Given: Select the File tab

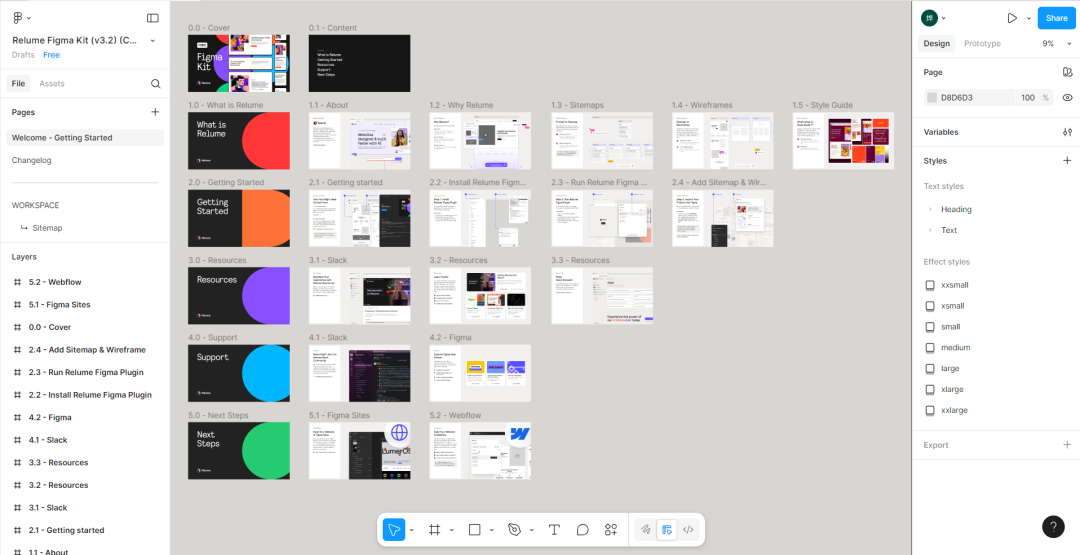Looking at the screenshot, I should (x=19, y=84).
